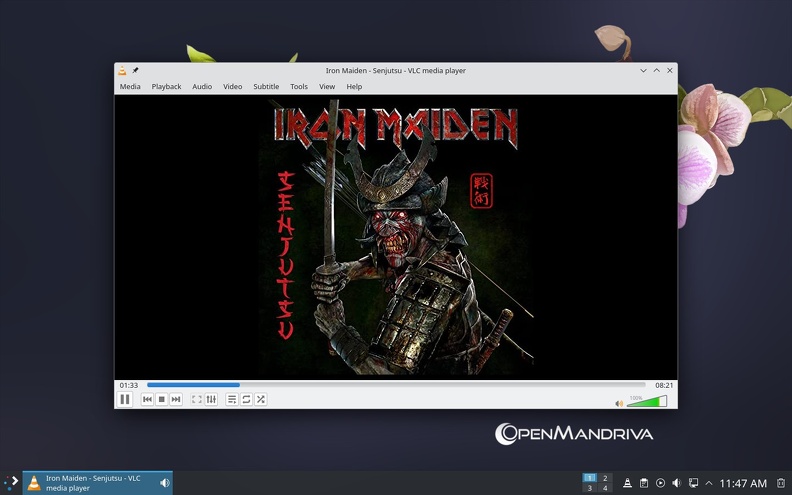Switch to virtual desktop 4
792x495 pixels.
coord(605,488)
